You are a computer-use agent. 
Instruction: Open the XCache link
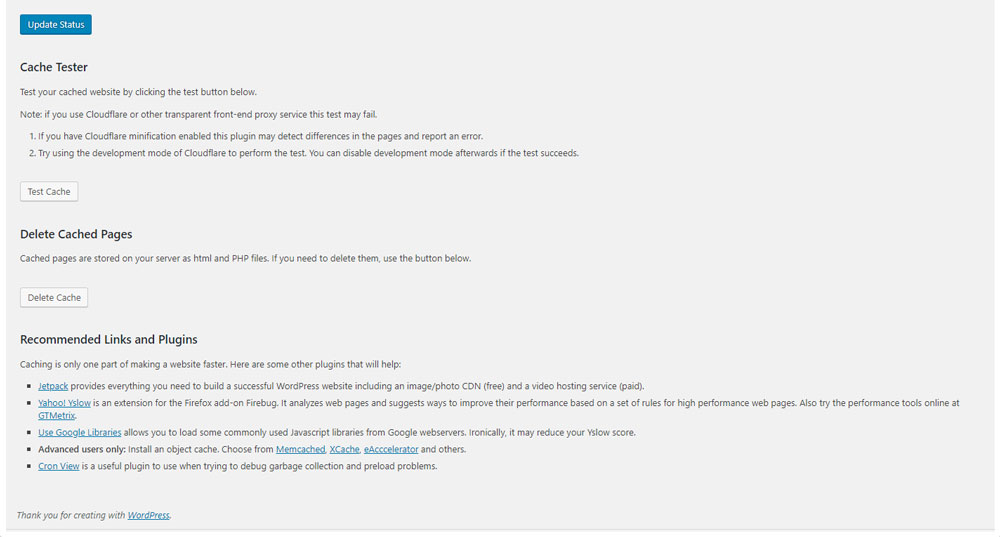[344, 450]
